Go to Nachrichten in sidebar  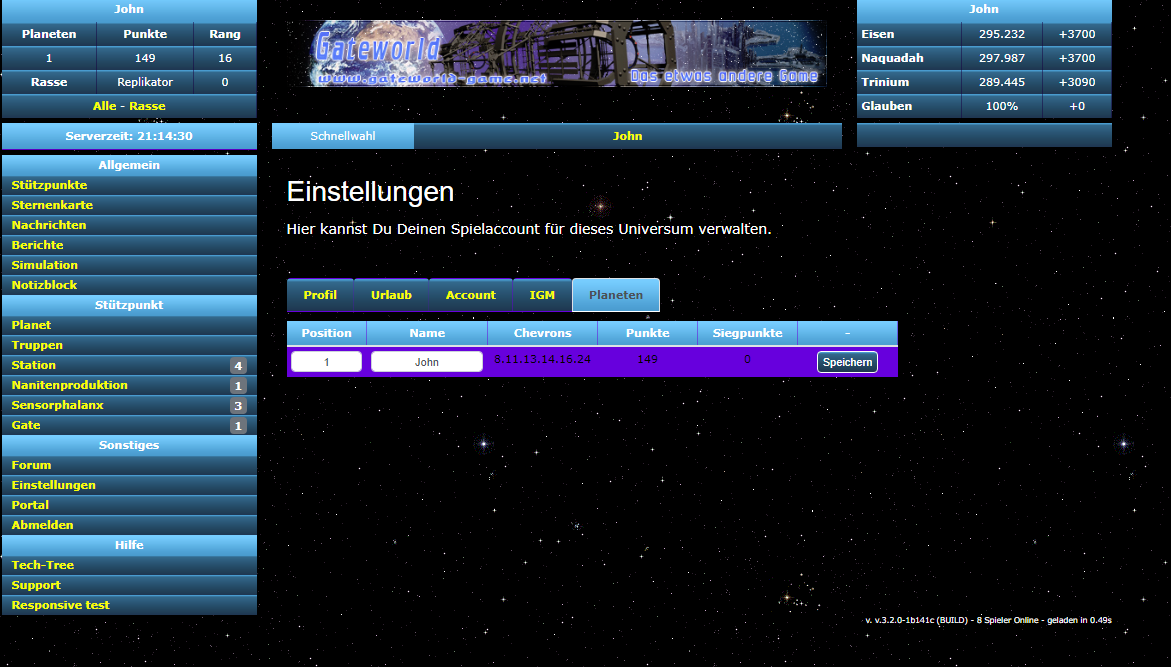49,225
